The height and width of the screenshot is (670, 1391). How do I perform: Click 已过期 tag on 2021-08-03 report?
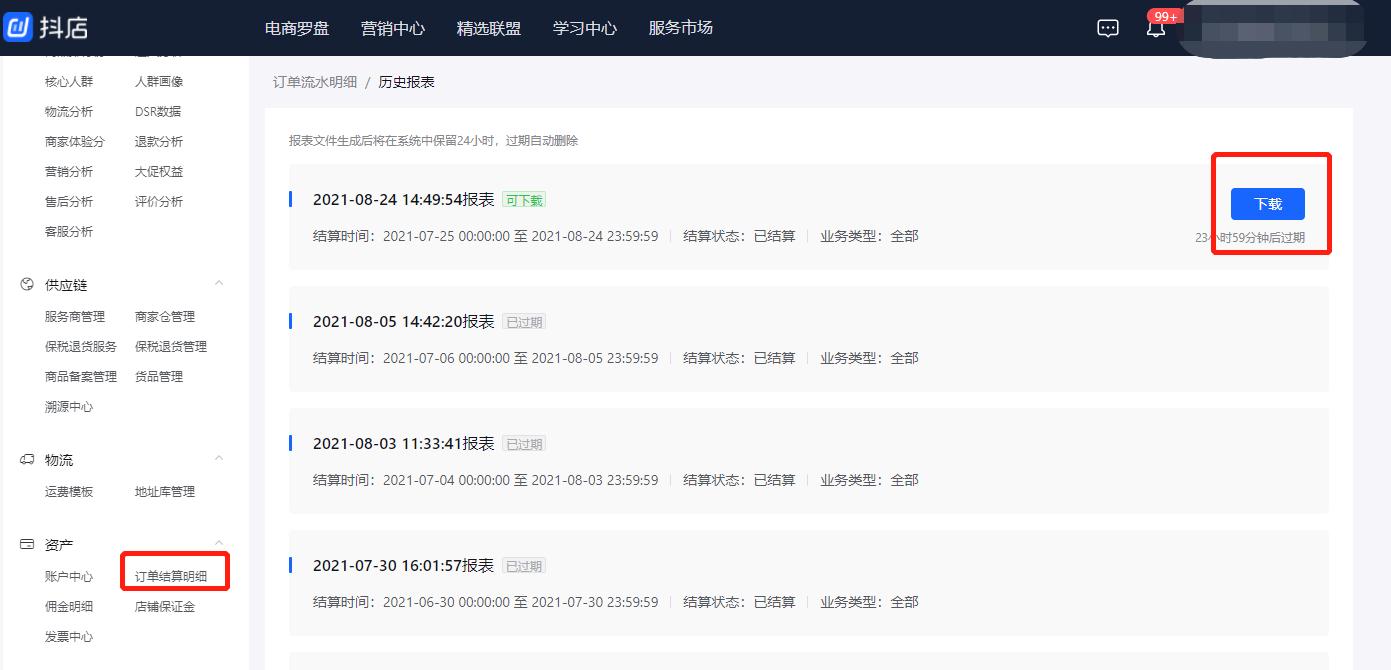524,444
